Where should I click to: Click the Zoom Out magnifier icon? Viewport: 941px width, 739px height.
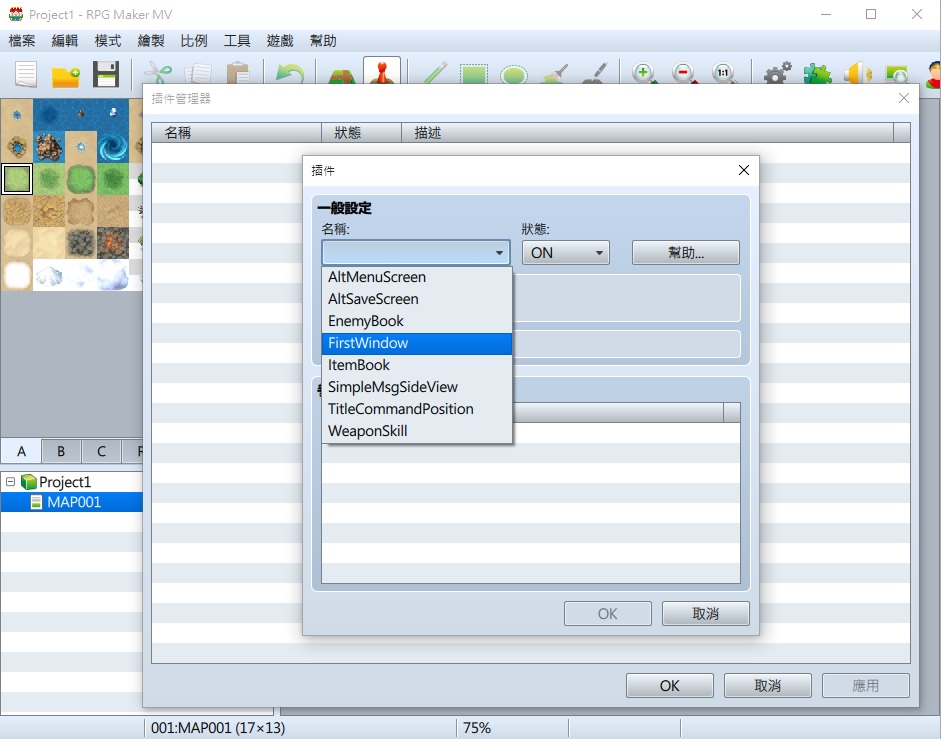point(684,74)
